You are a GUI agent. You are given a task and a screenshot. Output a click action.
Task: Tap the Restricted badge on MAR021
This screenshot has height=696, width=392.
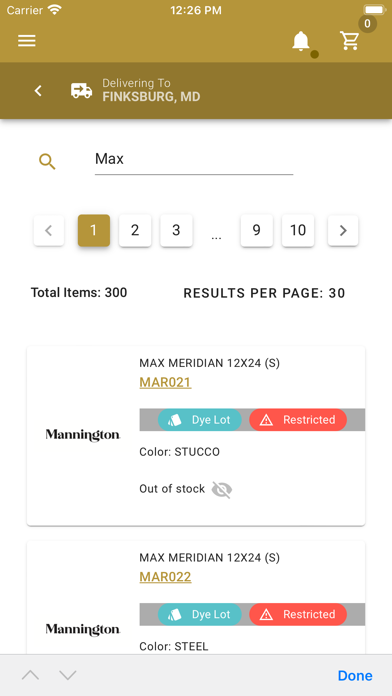pyautogui.click(x=298, y=420)
